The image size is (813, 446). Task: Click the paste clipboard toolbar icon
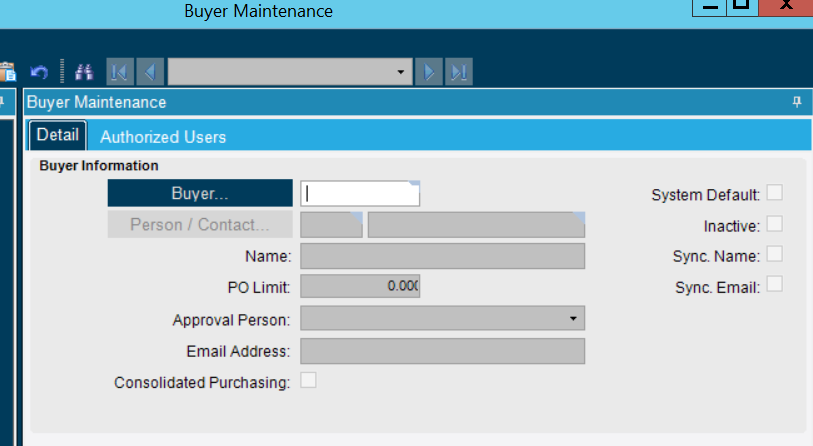tap(7, 72)
